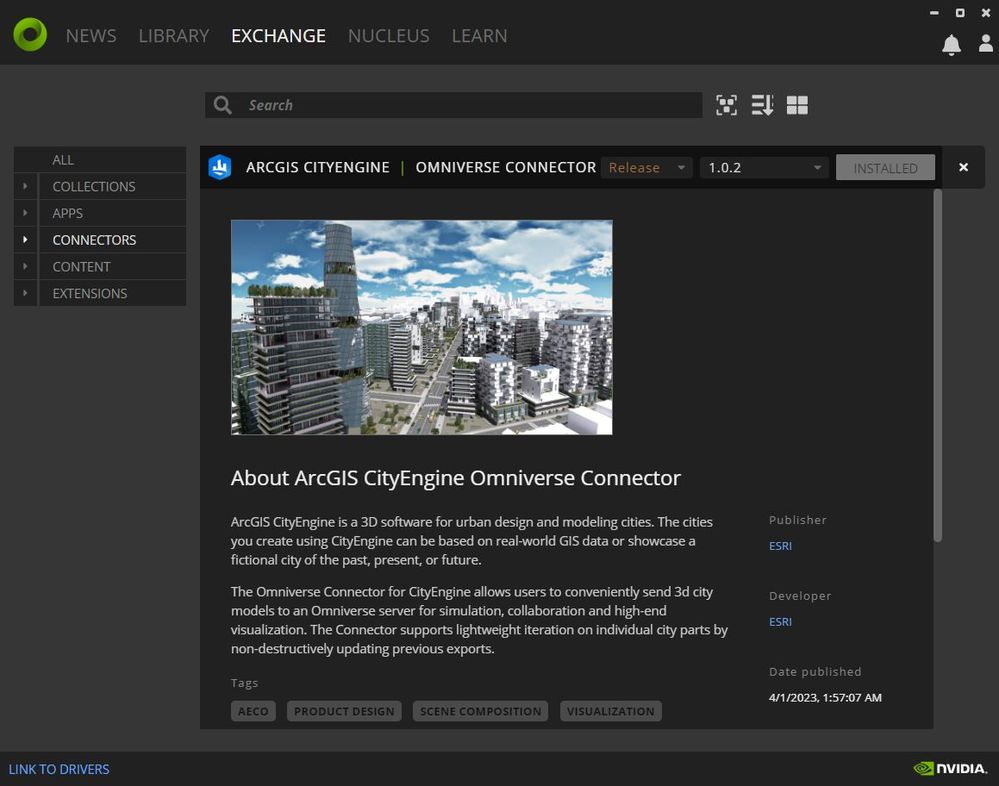
Task: Click the date published value 4/1/2023
Action: (x=825, y=697)
